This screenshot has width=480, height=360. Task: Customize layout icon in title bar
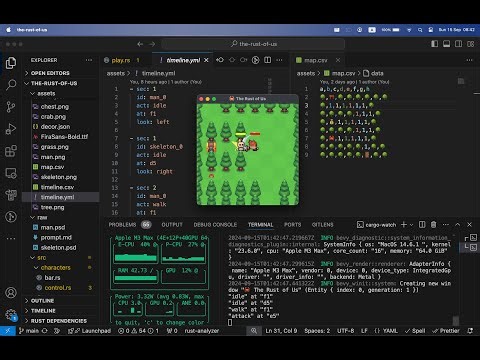coord(470,44)
